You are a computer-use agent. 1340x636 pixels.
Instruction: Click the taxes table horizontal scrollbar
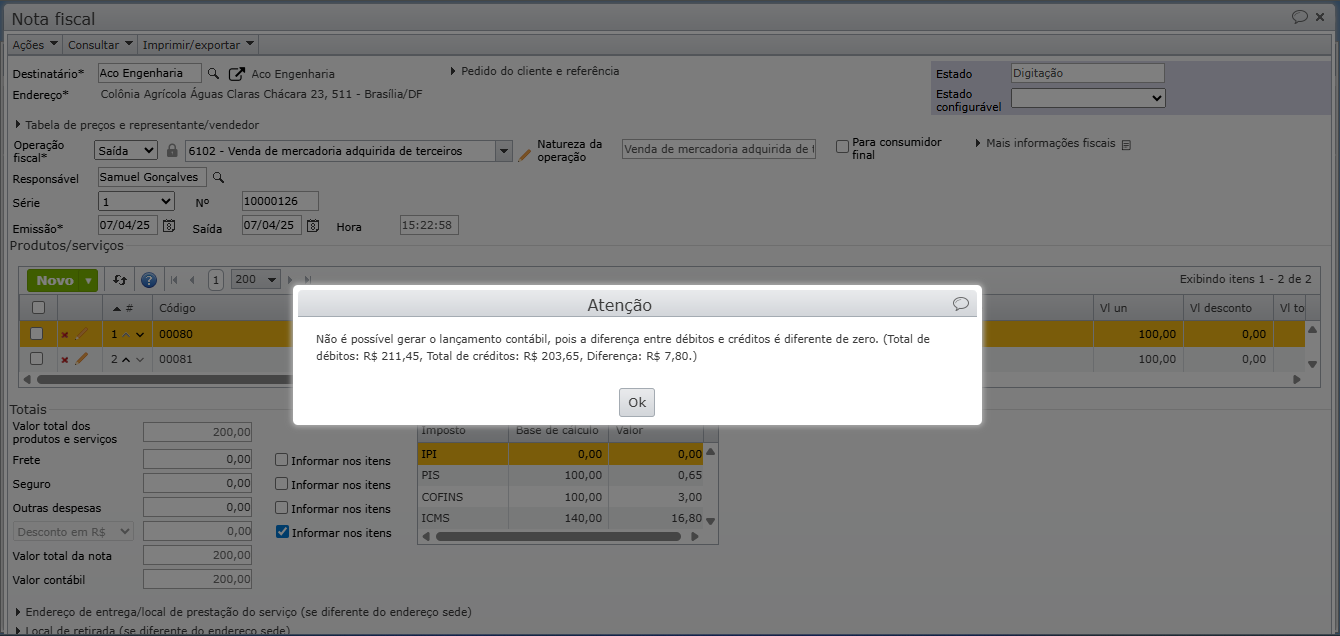pos(558,536)
